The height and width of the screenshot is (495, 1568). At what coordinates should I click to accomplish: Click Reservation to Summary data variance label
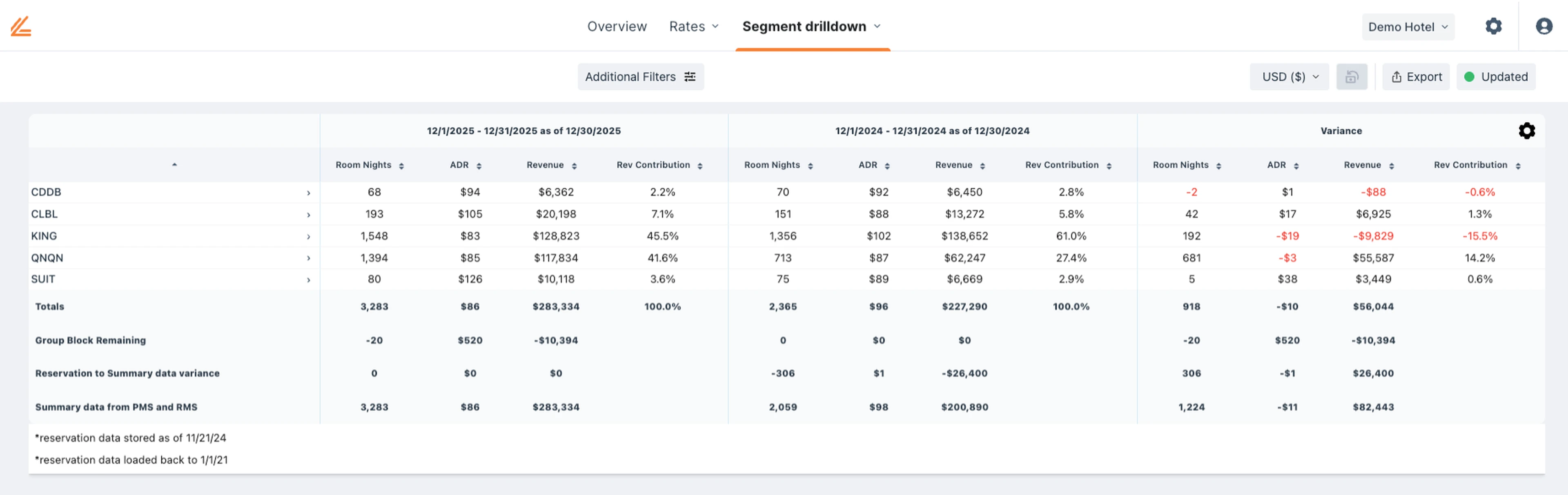pos(127,373)
